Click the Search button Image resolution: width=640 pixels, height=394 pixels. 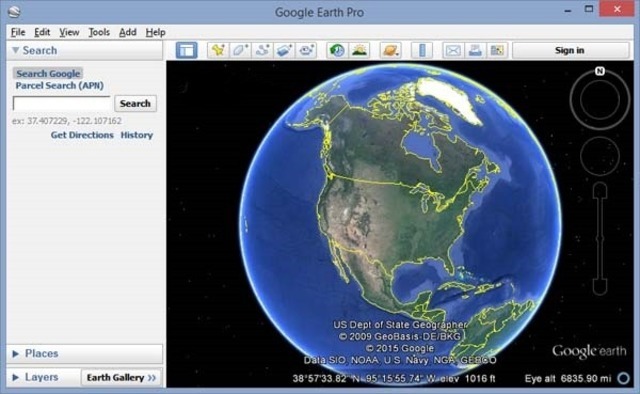(135, 103)
